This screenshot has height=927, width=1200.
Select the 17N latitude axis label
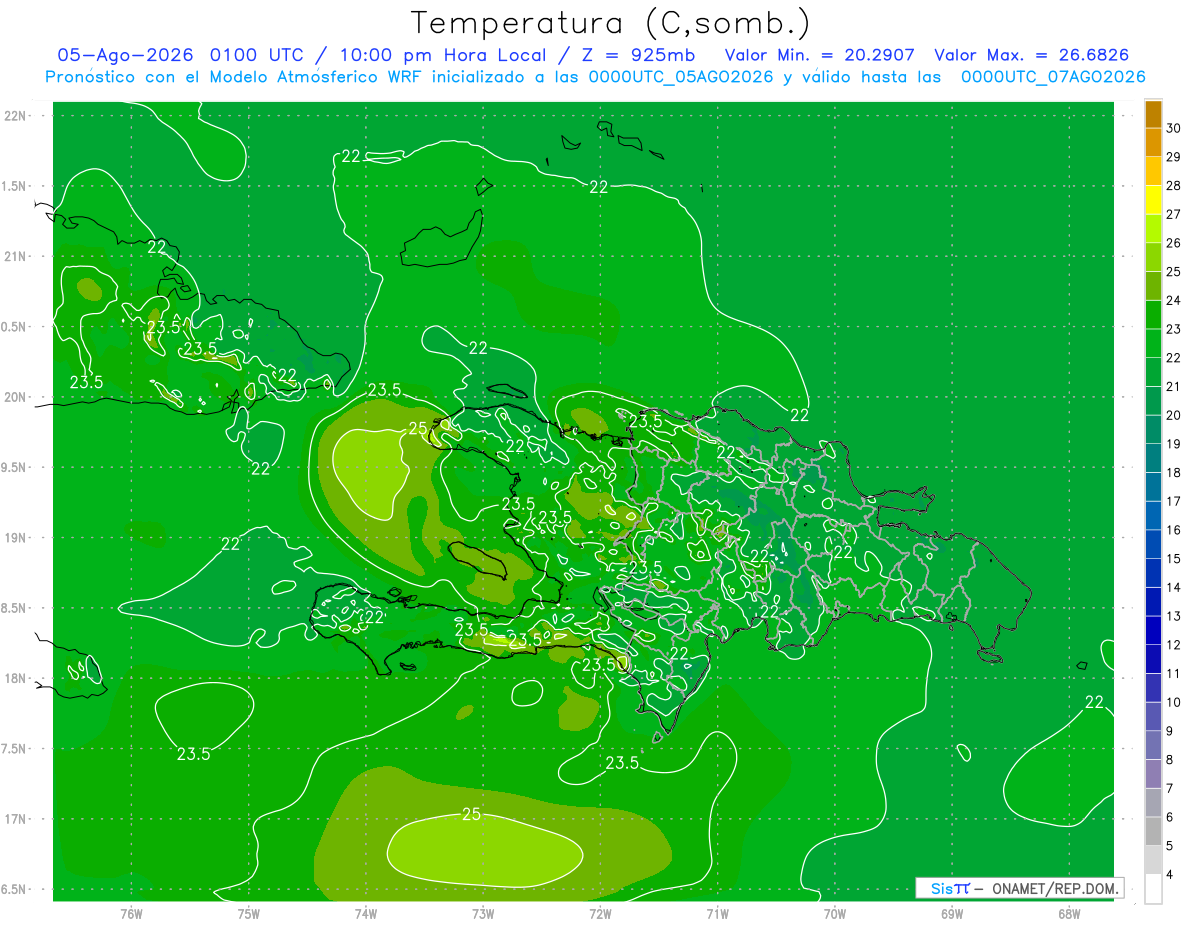click(x=16, y=819)
